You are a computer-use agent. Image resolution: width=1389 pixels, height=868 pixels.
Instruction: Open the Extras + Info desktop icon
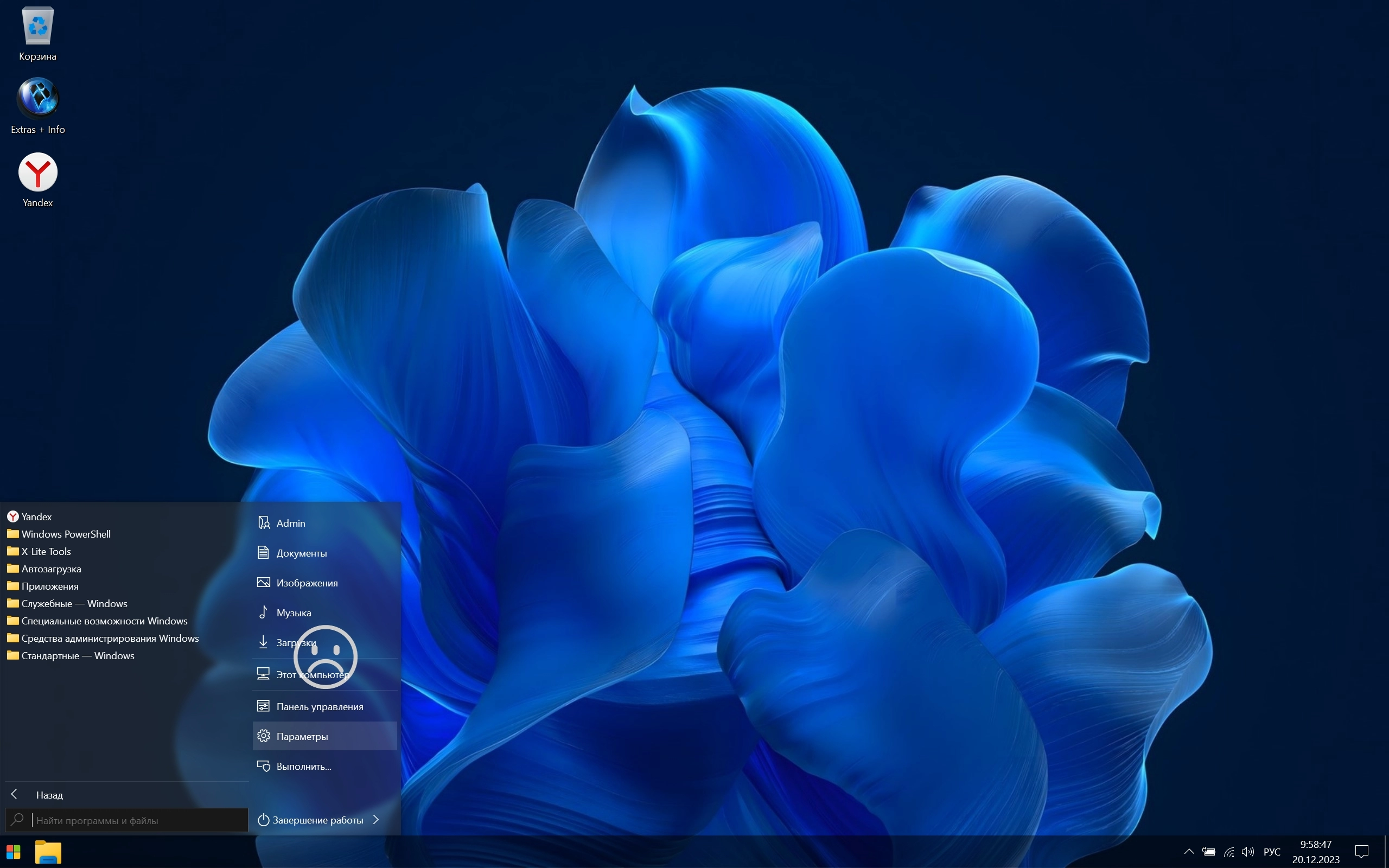coord(37,99)
